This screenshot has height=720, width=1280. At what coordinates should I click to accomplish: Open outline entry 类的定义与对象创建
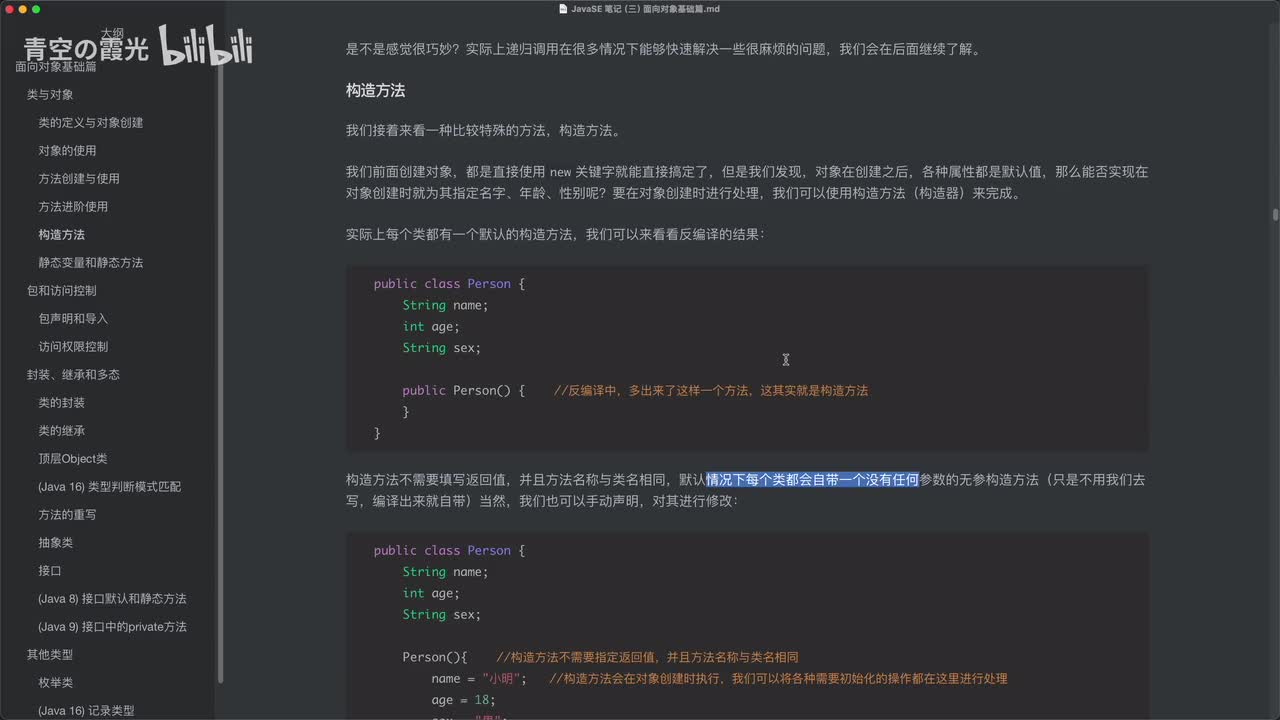point(91,123)
